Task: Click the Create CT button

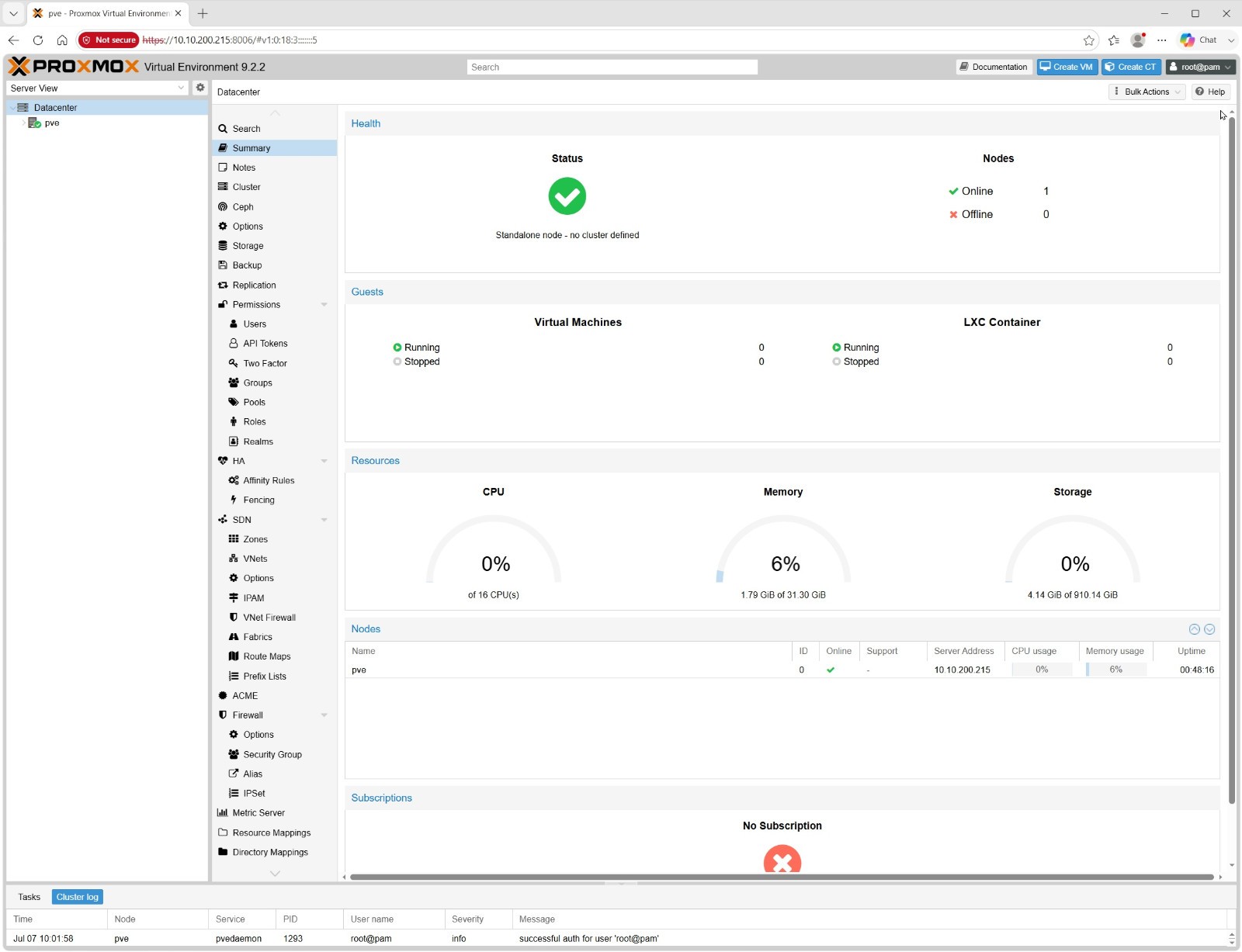Action: pyautogui.click(x=1131, y=67)
